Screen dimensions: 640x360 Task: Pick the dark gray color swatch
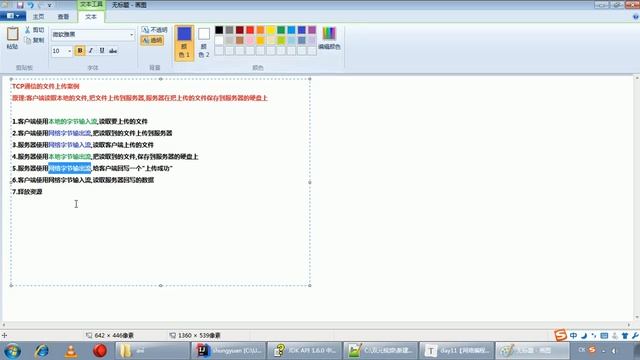click(x=229, y=30)
